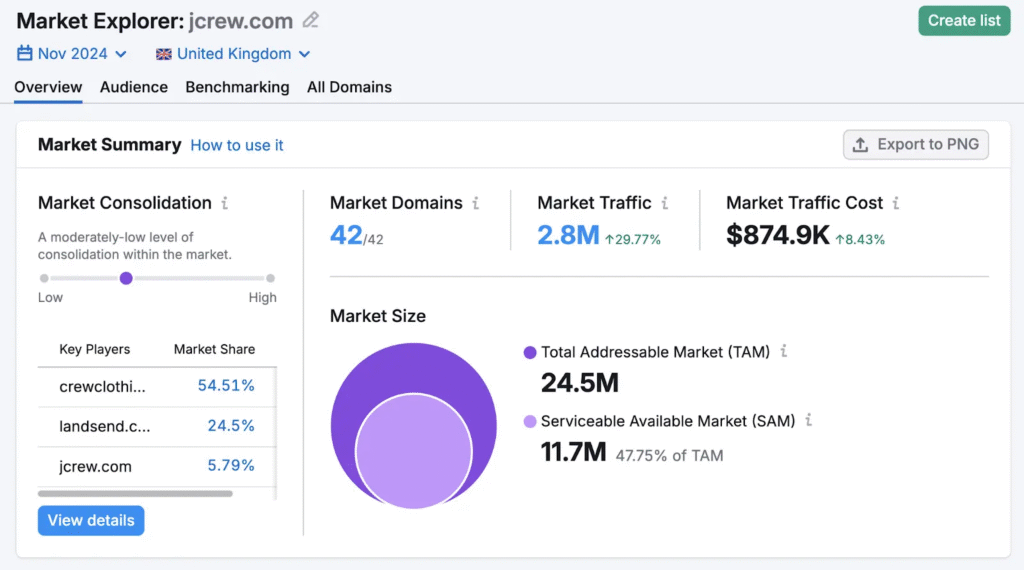The width and height of the screenshot is (1024, 570).
Task: Click the $874.9K traffic cost value
Action: coord(778,235)
